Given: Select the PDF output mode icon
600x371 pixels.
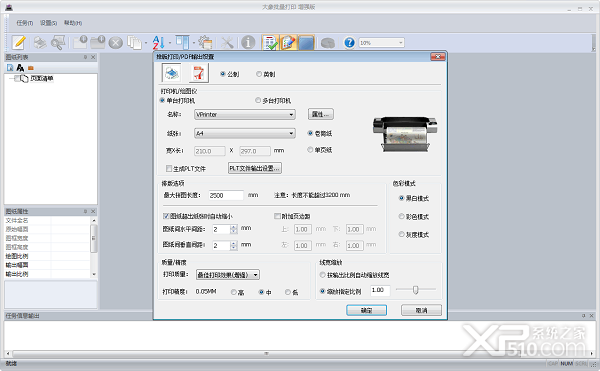Looking at the screenshot, I should pos(199,73).
